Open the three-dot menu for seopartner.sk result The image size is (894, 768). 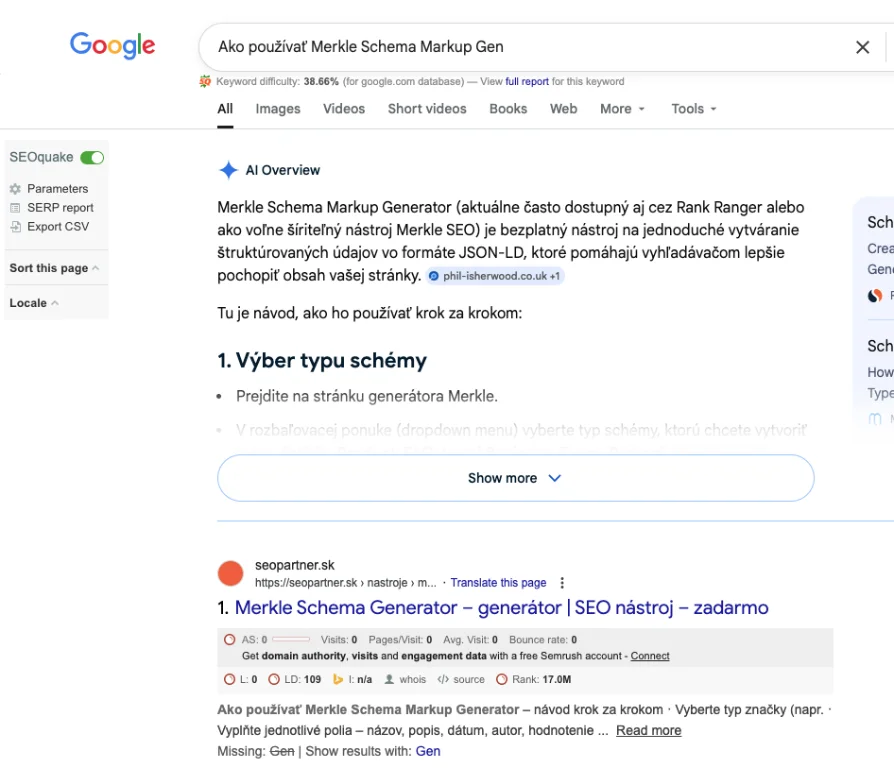coord(562,583)
